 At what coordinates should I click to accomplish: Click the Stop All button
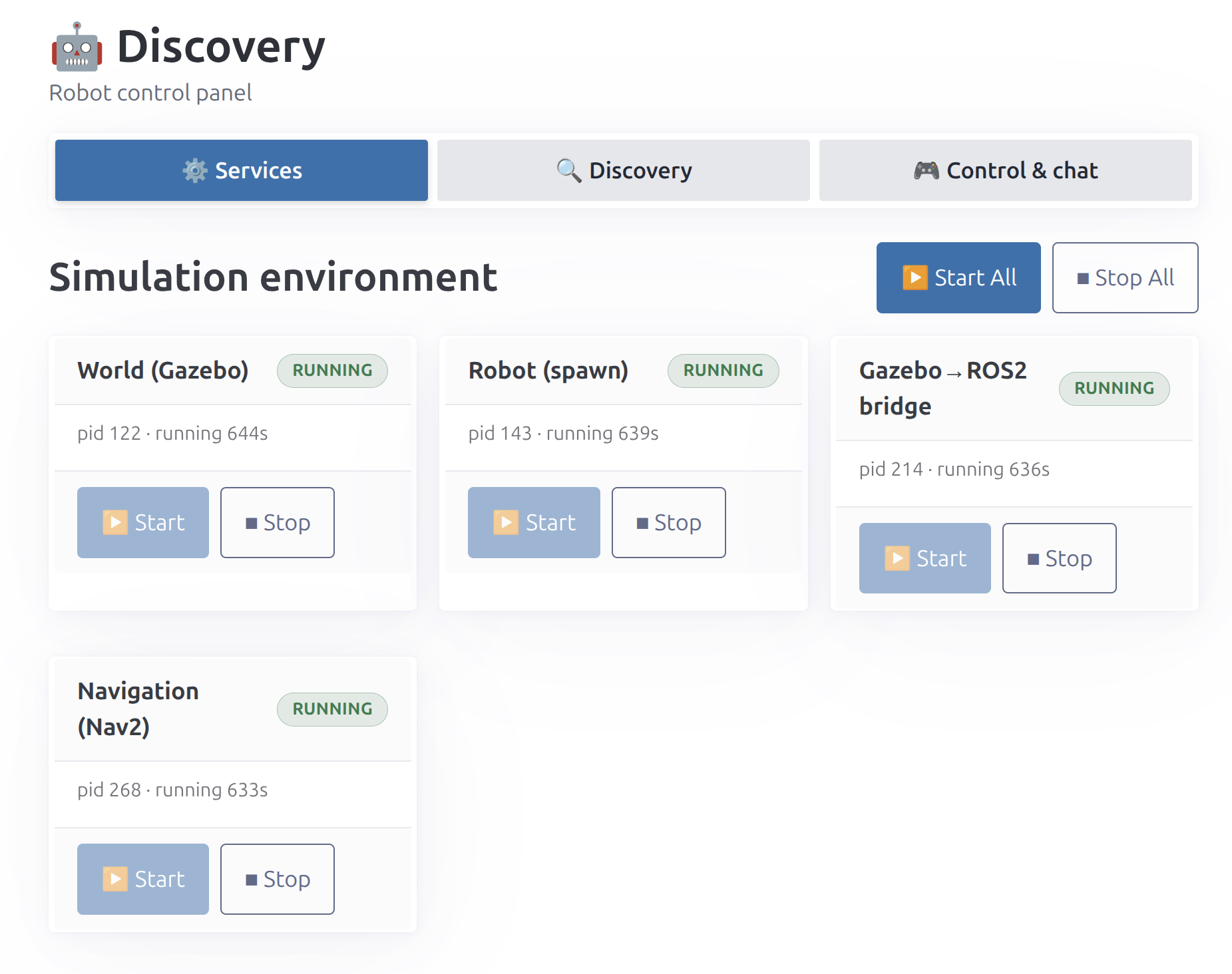1125,277
